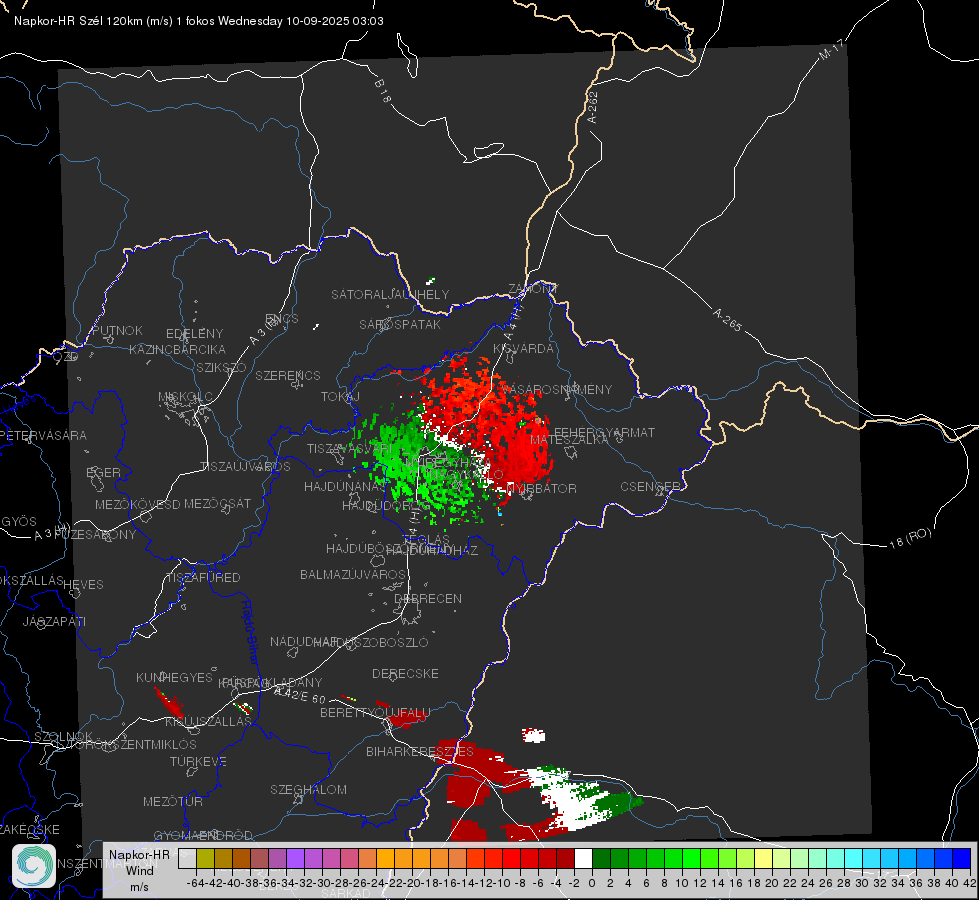The width and height of the screenshot is (979, 900).
Task: Click the PUTNOK label
Action: (x=117, y=330)
